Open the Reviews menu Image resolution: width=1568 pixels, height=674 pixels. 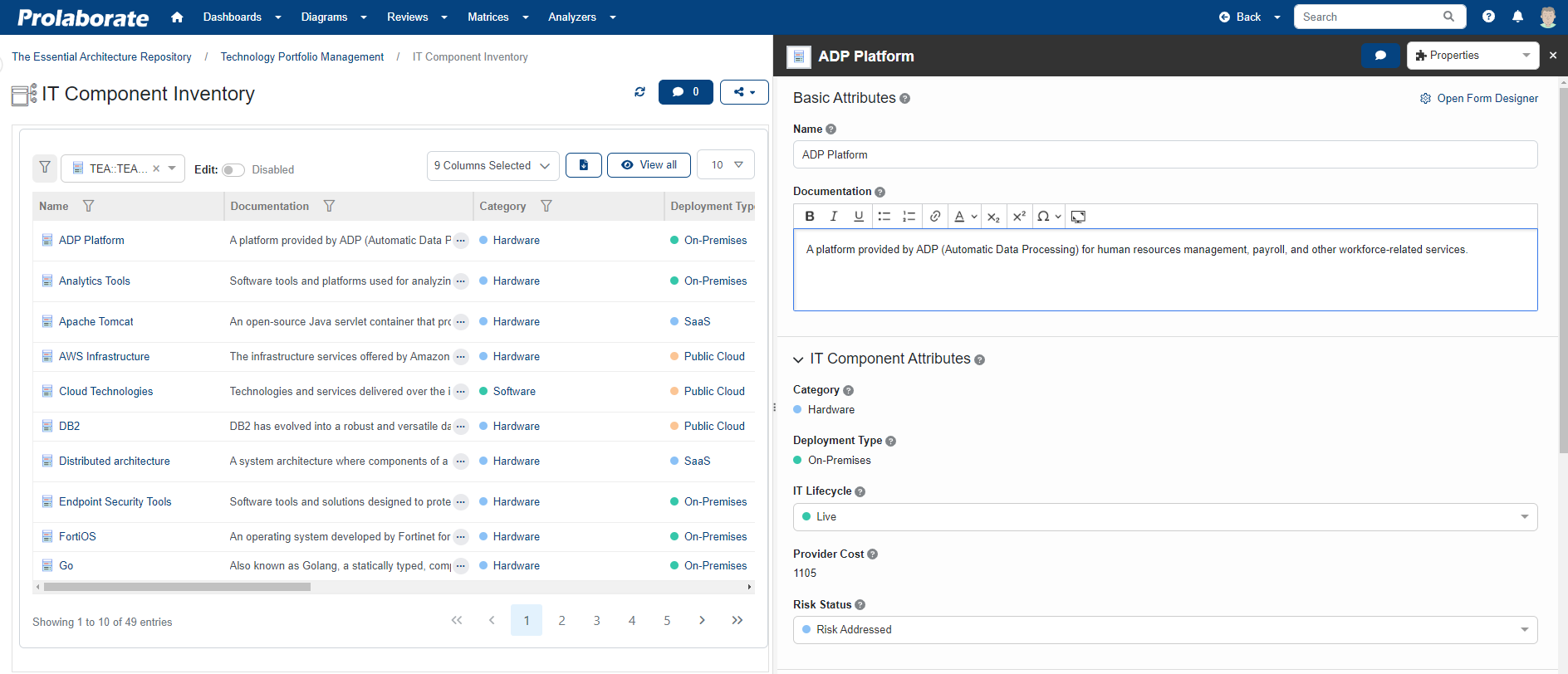(417, 17)
